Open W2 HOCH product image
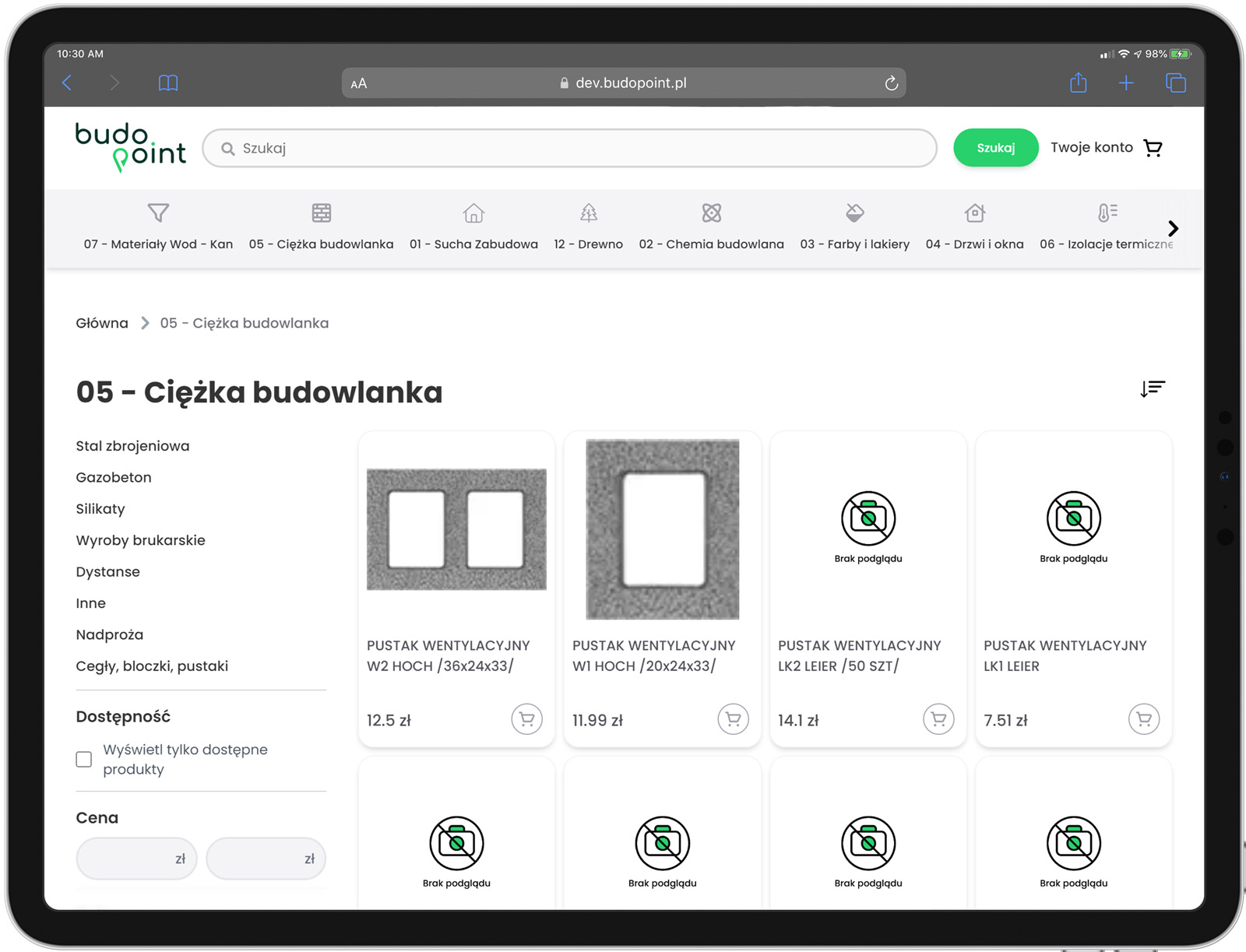This screenshot has width=1246, height=952. 456,529
